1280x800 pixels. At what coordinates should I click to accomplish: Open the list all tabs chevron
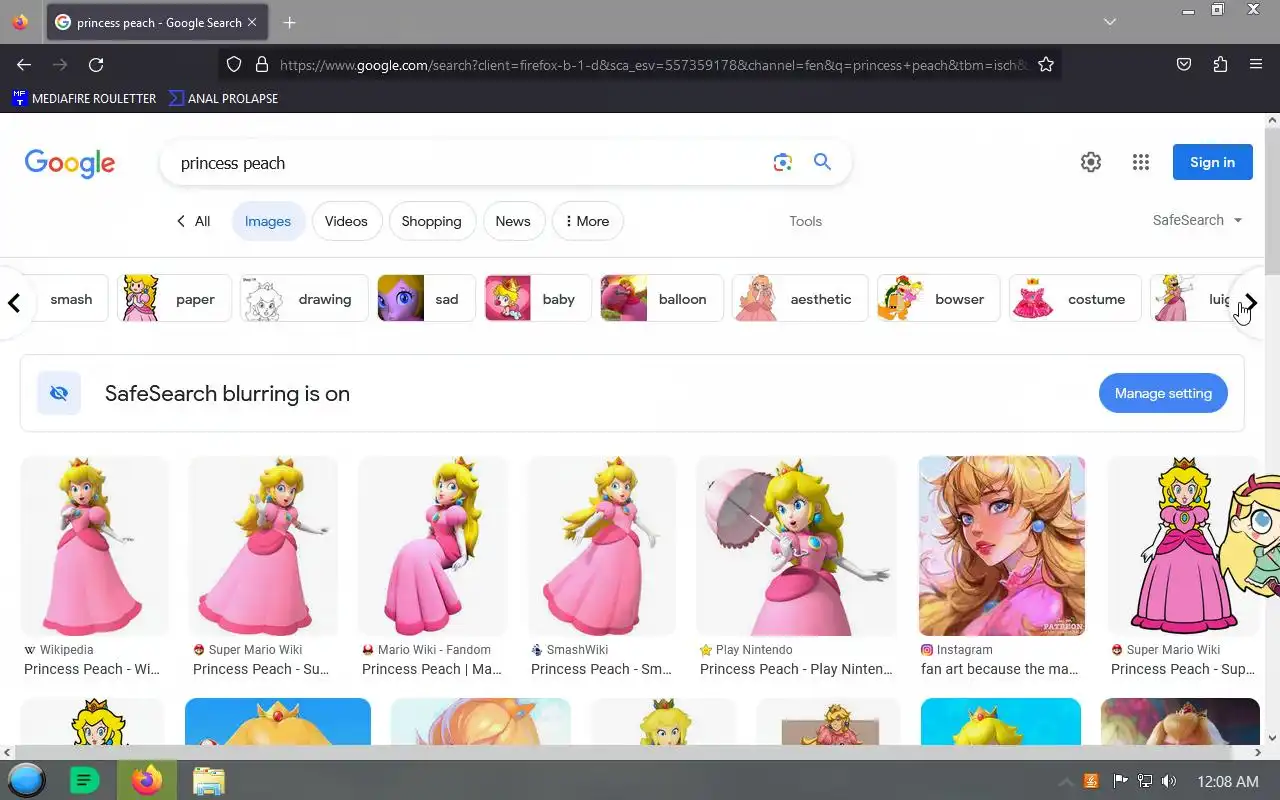pos(1110,22)
